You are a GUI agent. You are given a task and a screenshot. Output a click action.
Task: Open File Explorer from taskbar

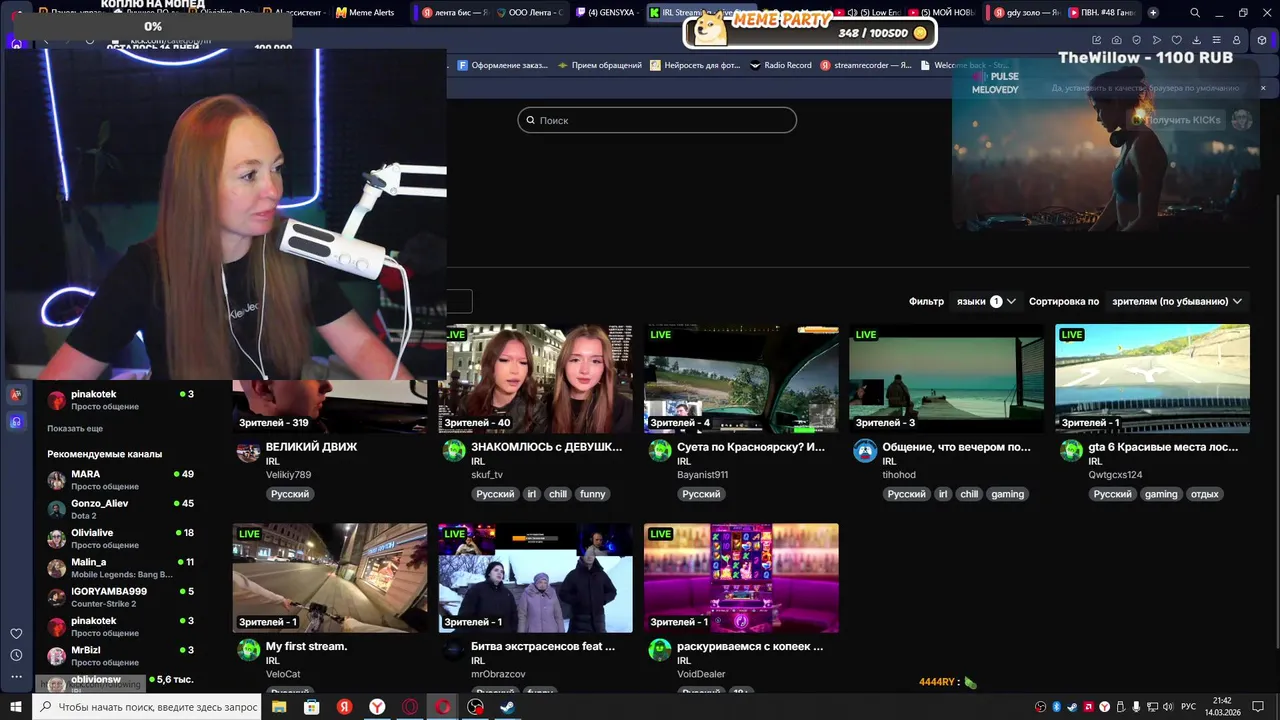(279, 707)
